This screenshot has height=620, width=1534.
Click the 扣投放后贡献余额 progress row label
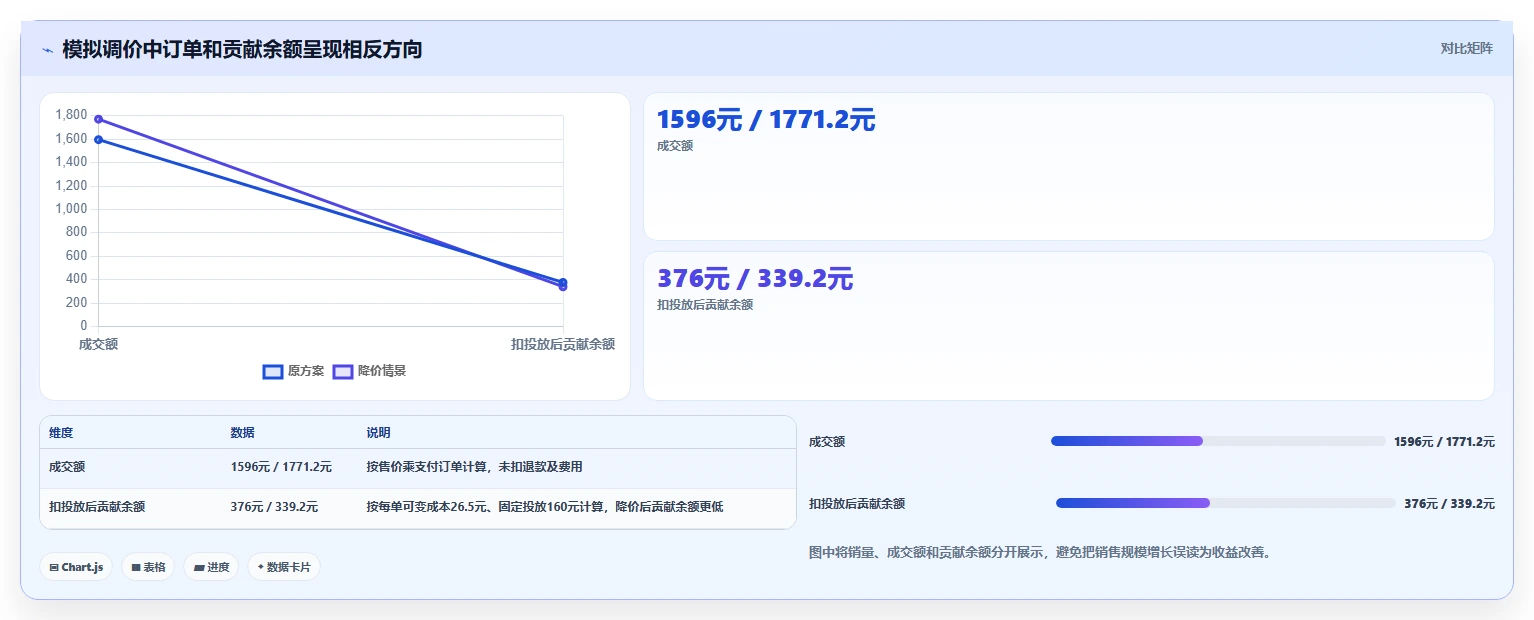pos(857,504)
